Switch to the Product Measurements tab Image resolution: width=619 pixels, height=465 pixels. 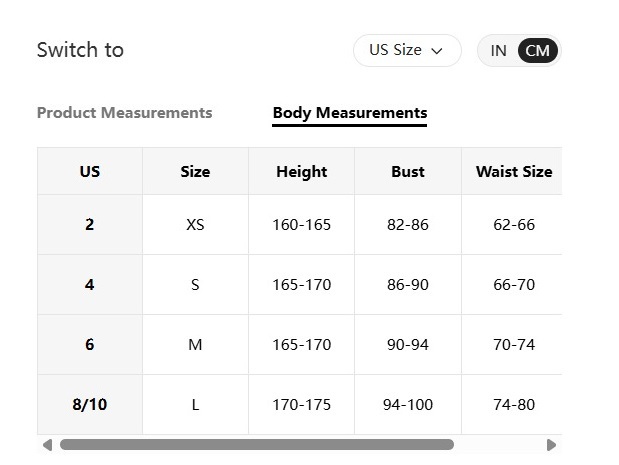click(x=124, y=113)
